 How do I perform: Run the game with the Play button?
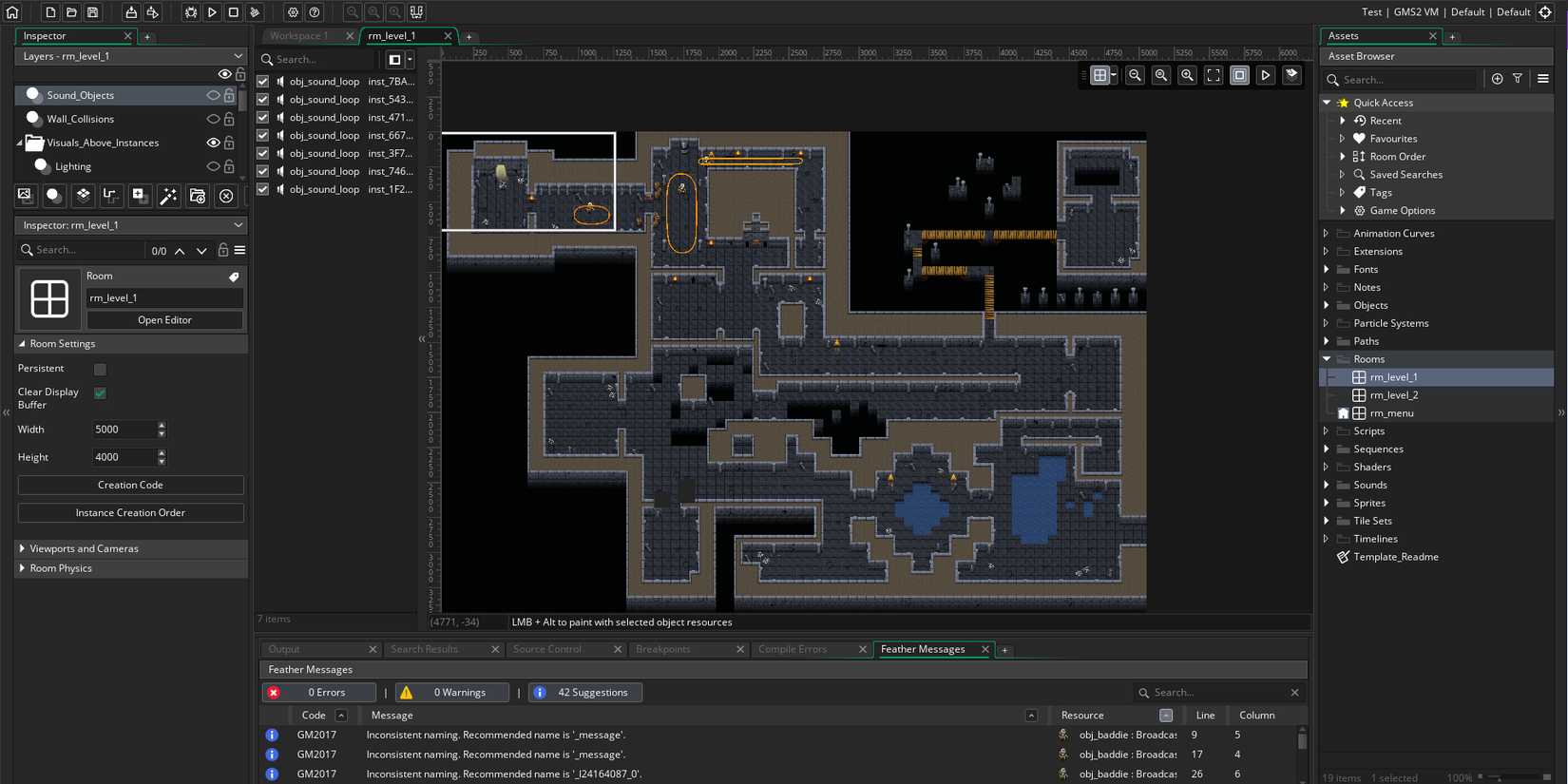[x=212, y=12]
